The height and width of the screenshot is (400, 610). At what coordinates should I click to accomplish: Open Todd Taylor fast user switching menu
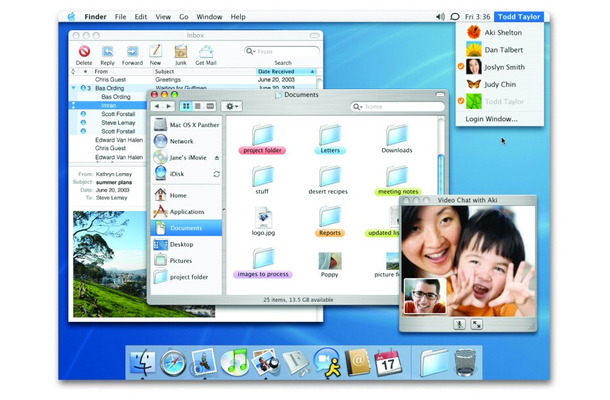(x=519, y=17)
